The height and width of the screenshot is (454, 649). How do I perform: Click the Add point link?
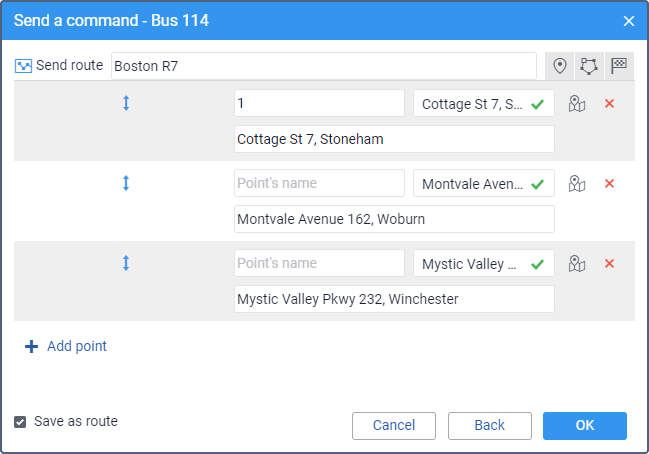pyautogui.click(x=66, y=346)
